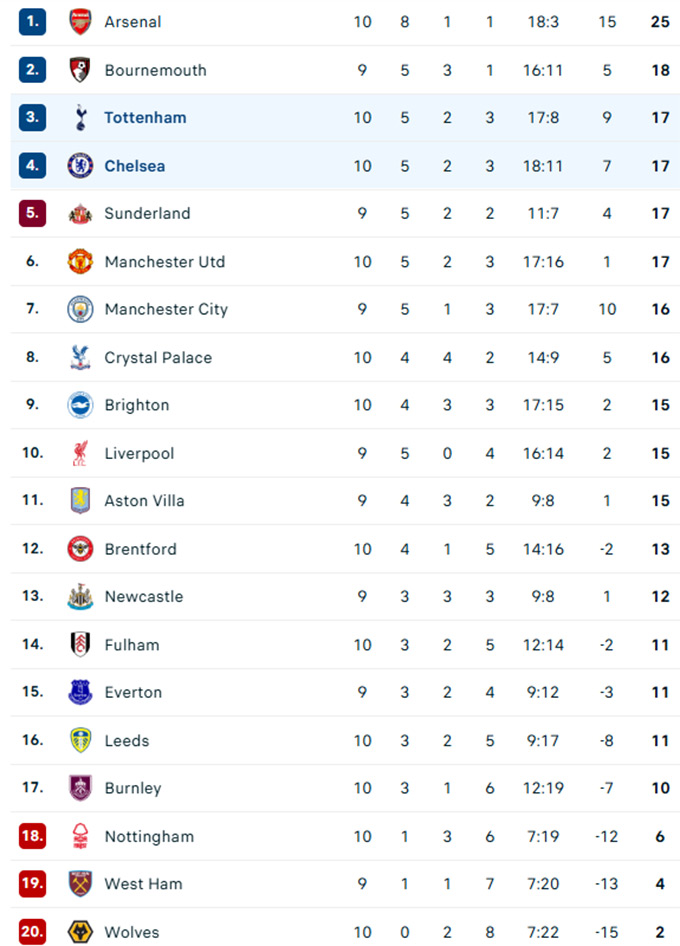The image size is (680, 946).
Task: Click the Chelsea club crest
Action: [80, 166]
